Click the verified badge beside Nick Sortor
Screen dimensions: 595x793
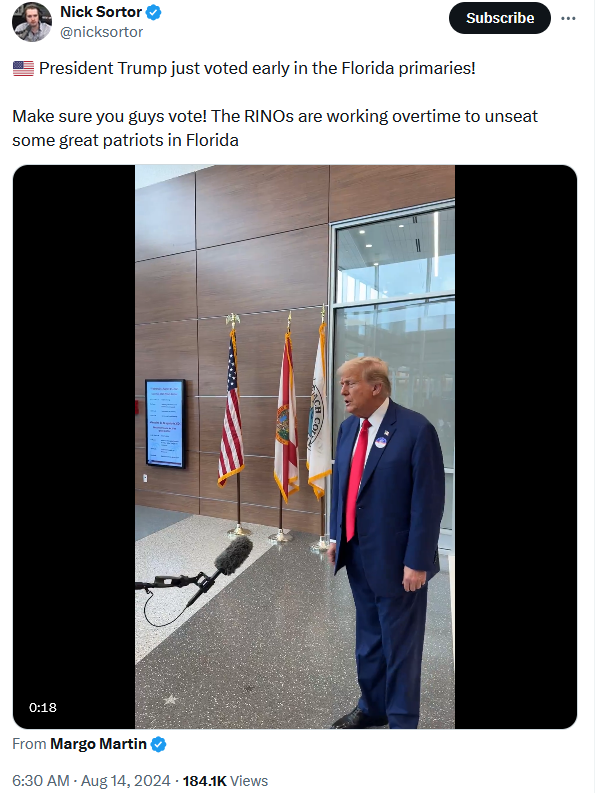point(154,12)
